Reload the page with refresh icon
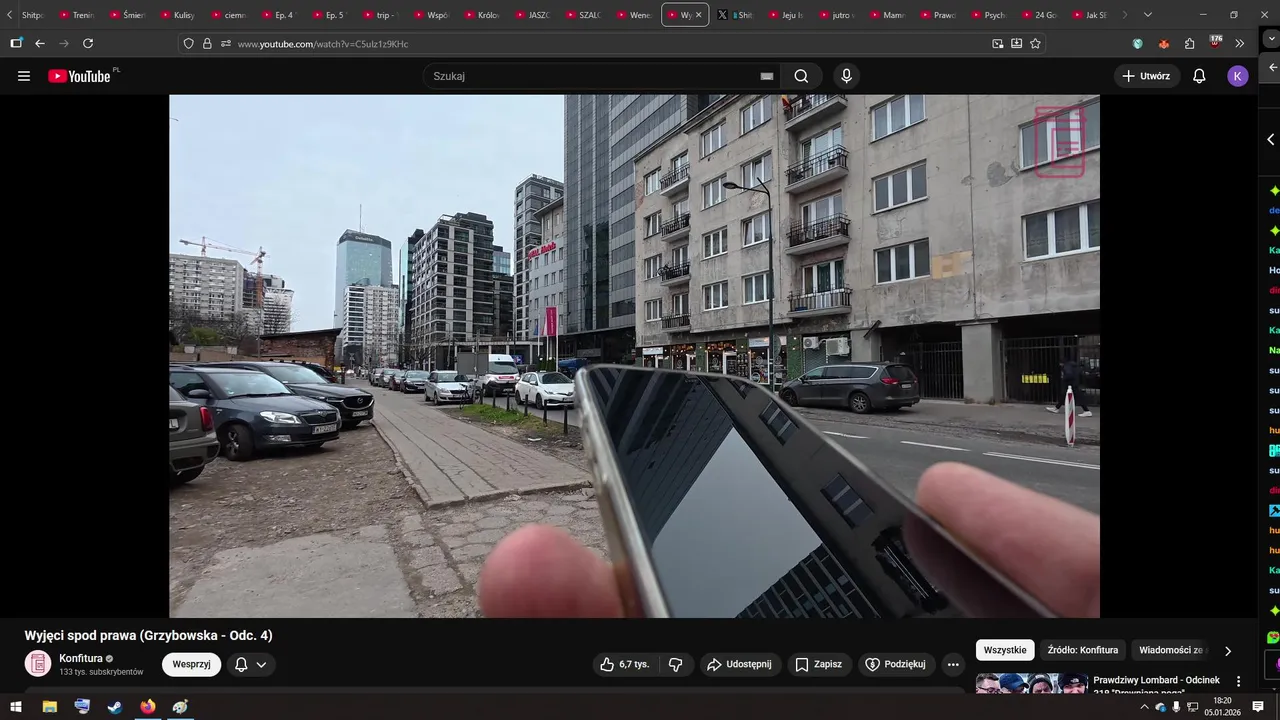 [88, 43]
